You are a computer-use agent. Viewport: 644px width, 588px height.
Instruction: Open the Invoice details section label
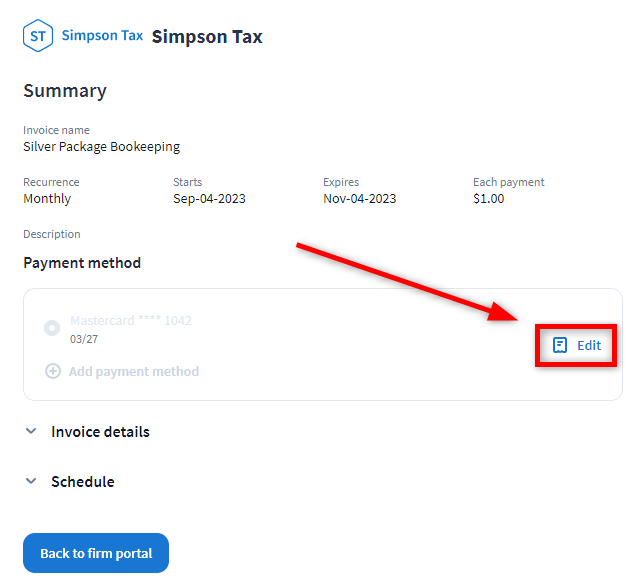click(x=100, y=432)
